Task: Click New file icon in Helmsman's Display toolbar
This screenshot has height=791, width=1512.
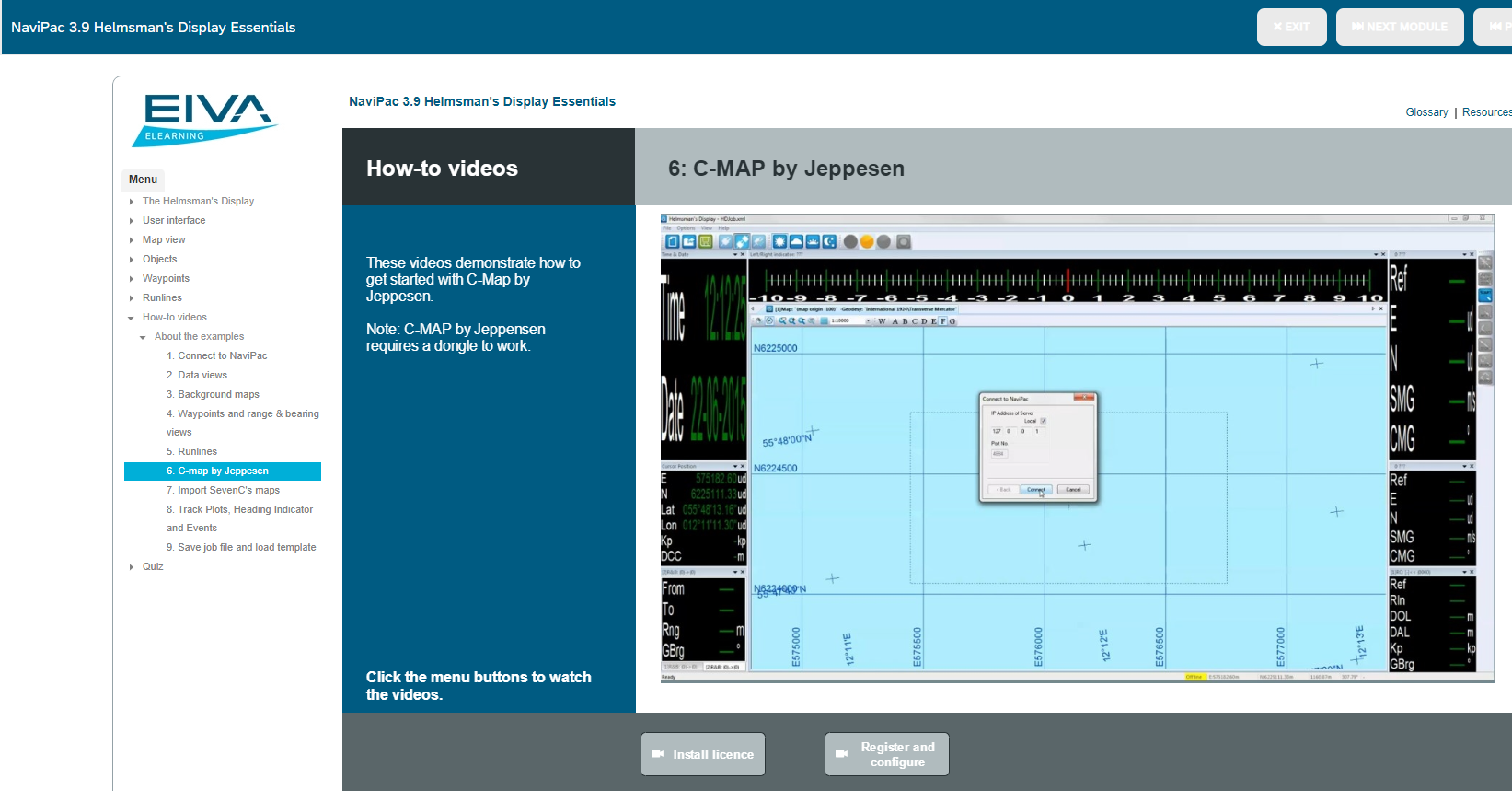Action: pos(673,241)
